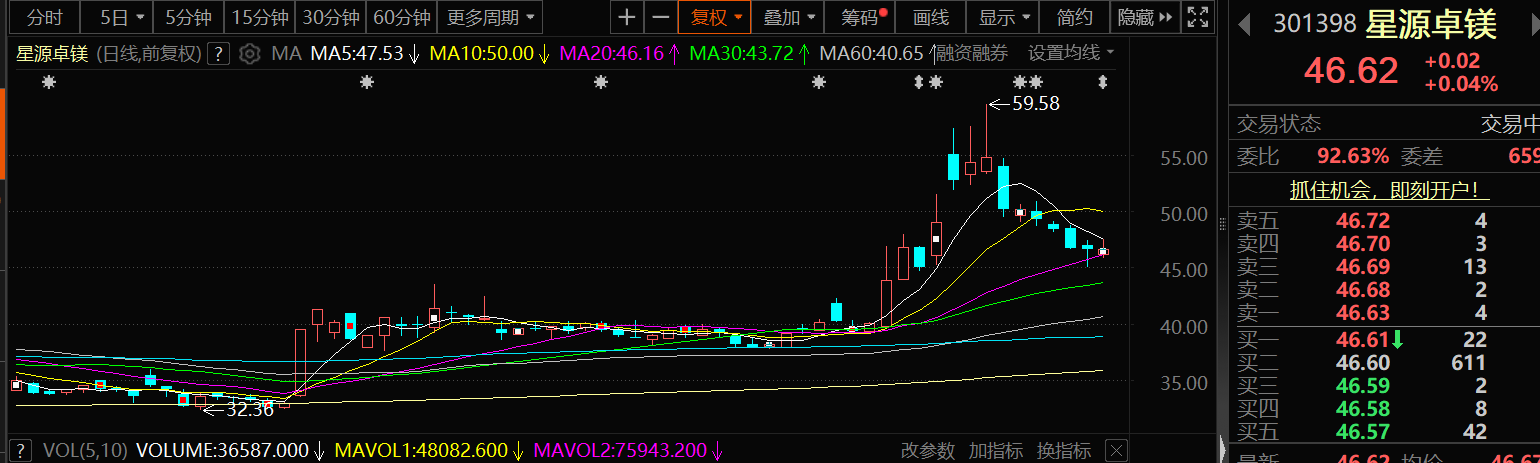The width and height of the screenshot is (1540, 463).
Task: Click up-down arrow marker below 融资融券
Action: pyautogui.click(x=919, y=82)
